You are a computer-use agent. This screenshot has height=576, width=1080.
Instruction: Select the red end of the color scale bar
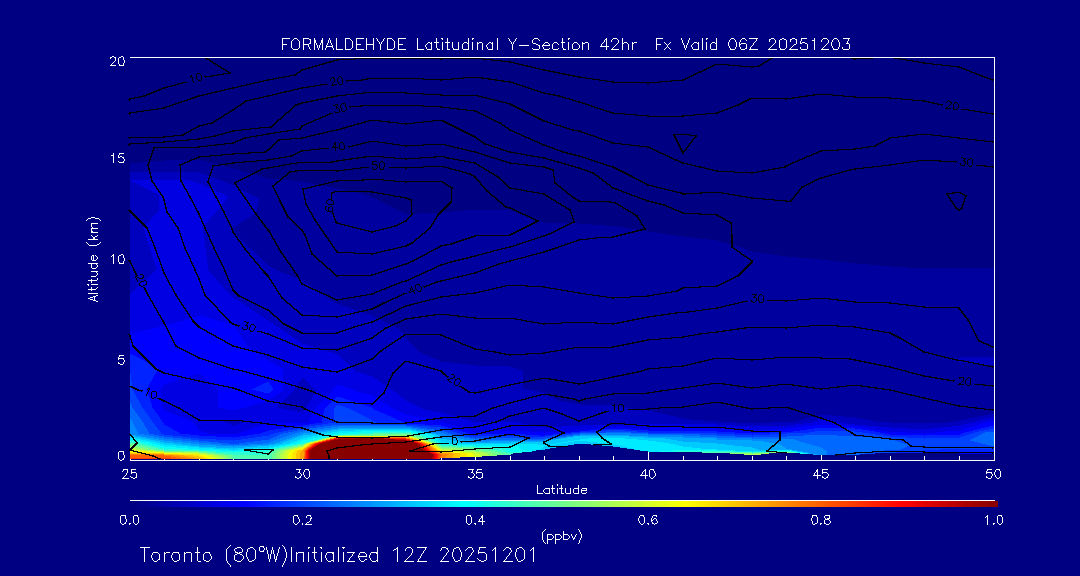coord(985,502)
